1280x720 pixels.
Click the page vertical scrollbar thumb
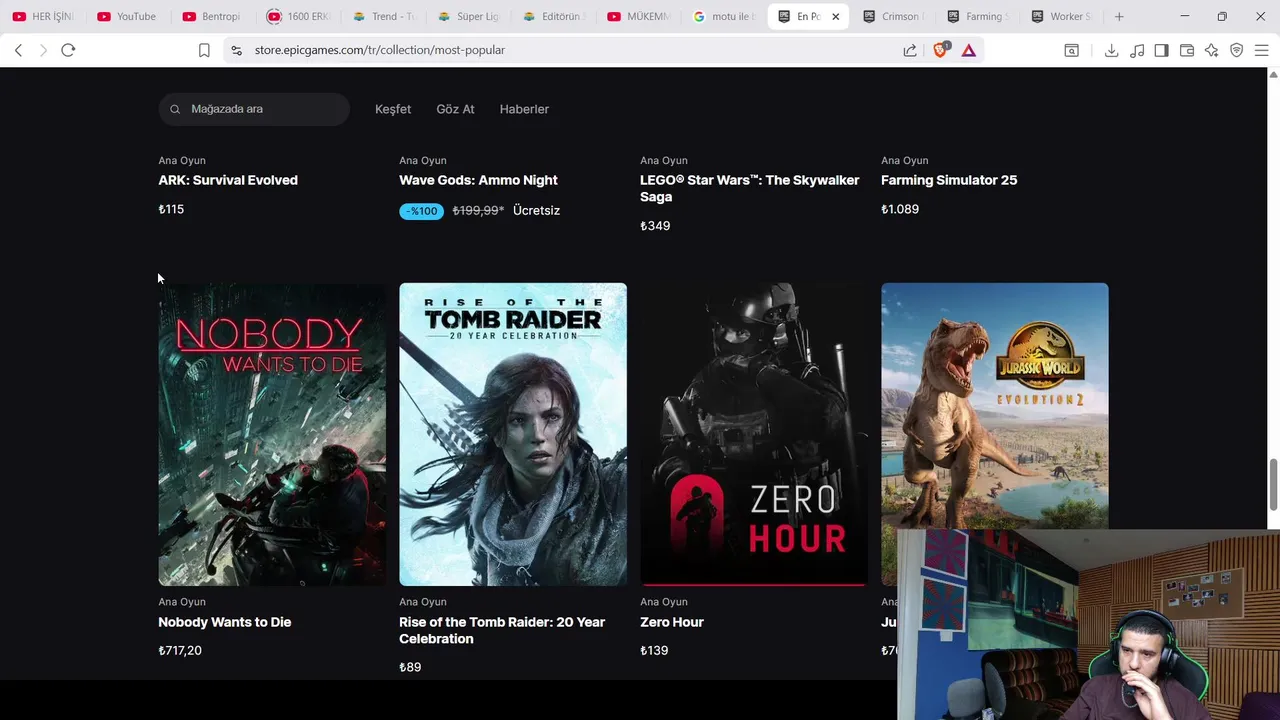pyautogui.click(x=1273, y=485)
